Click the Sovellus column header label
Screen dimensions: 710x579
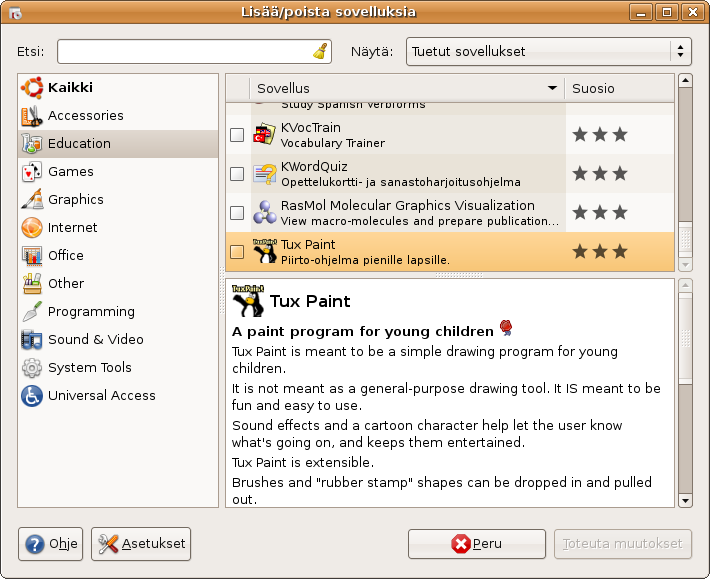[283, 88]
